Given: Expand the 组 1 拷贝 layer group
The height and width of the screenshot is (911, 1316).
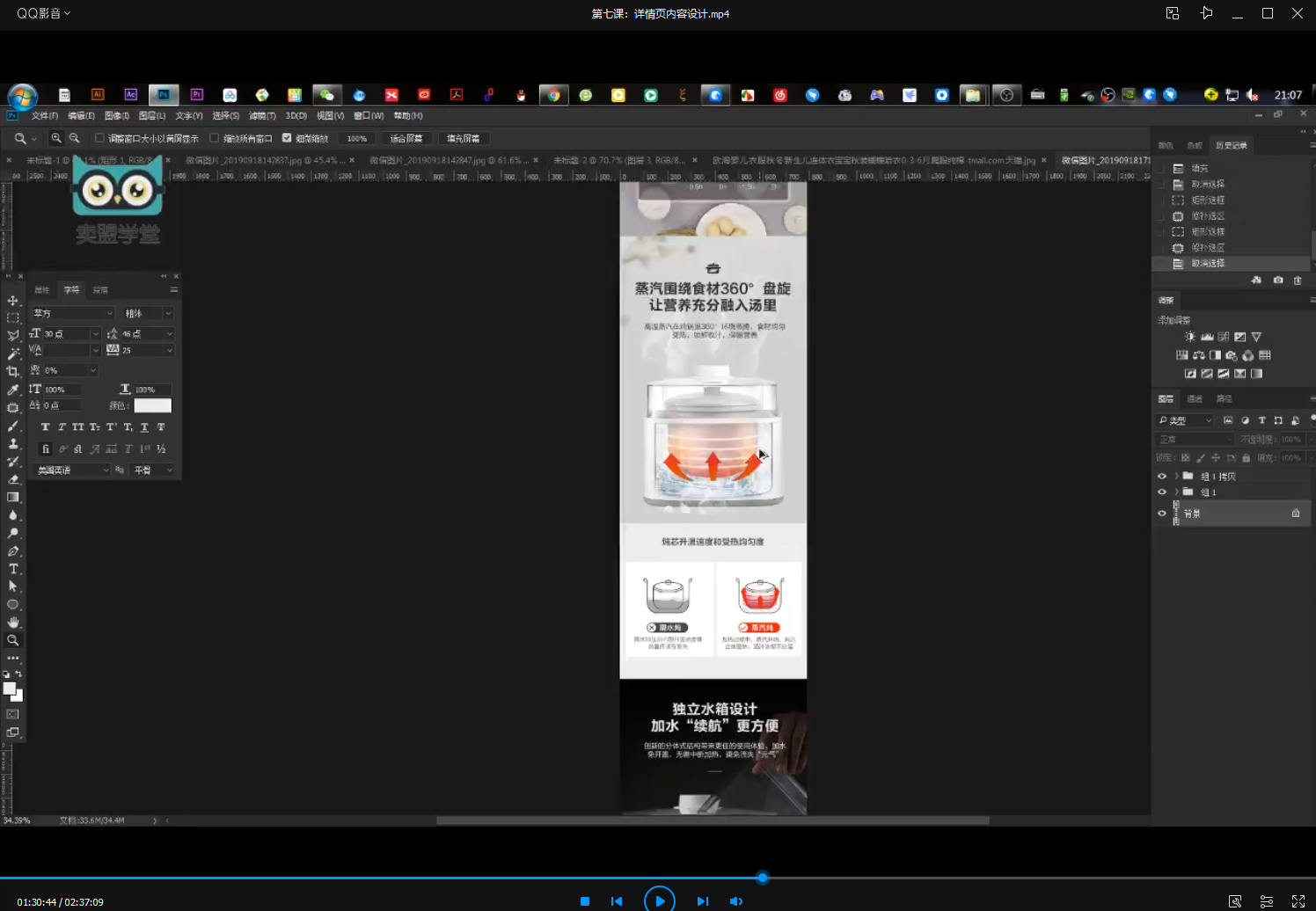Looking at the screenshot, I should [x=1176, y=477].
